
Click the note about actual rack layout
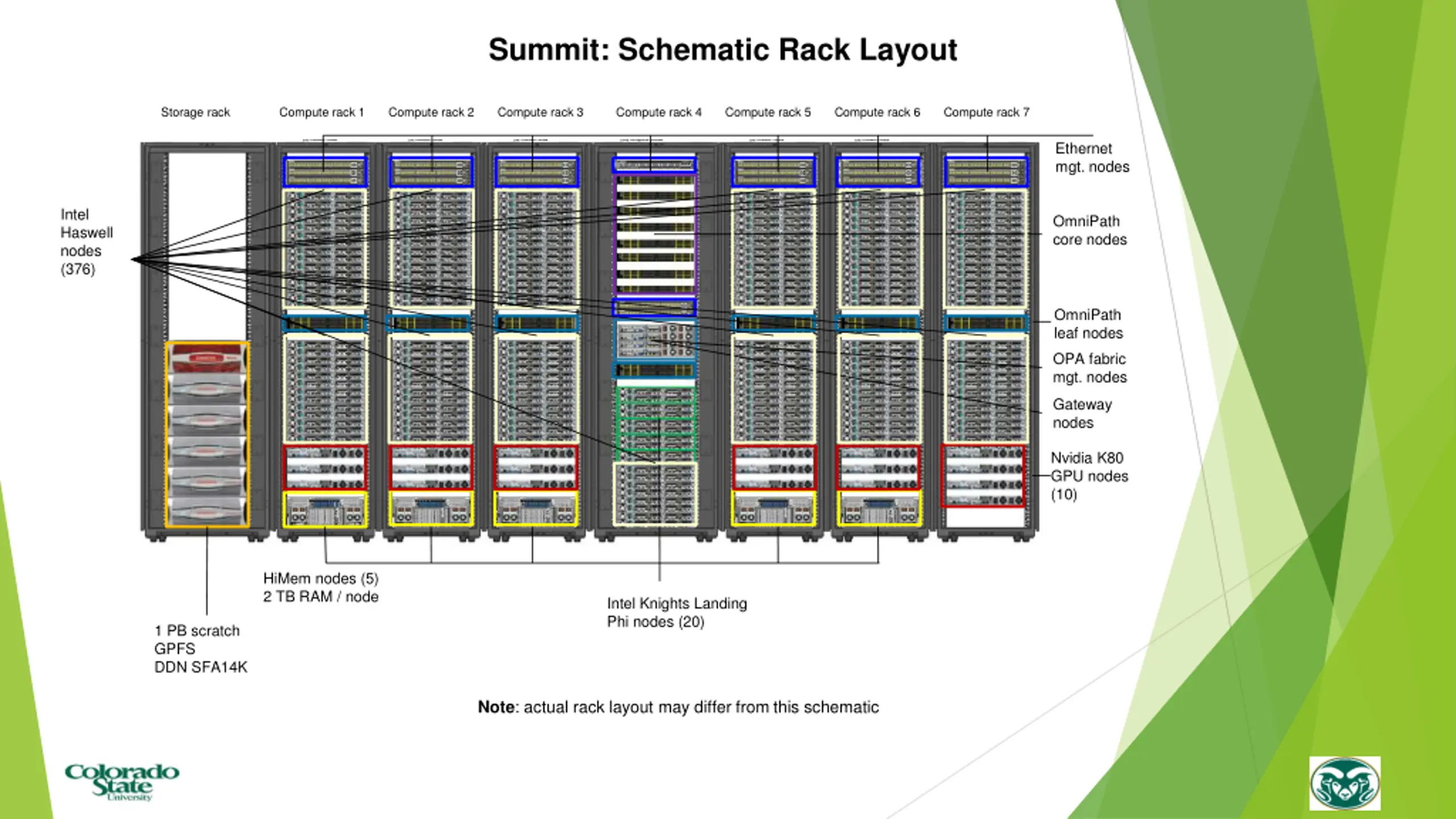tap(678, 707)
